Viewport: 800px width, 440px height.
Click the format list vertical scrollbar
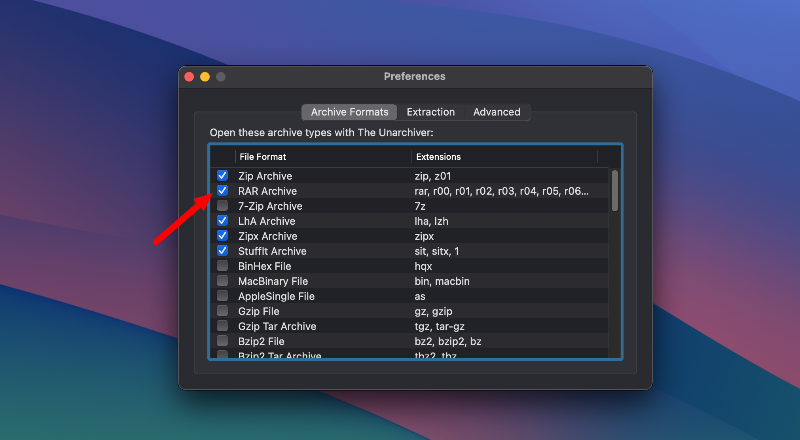click(615, 190)
